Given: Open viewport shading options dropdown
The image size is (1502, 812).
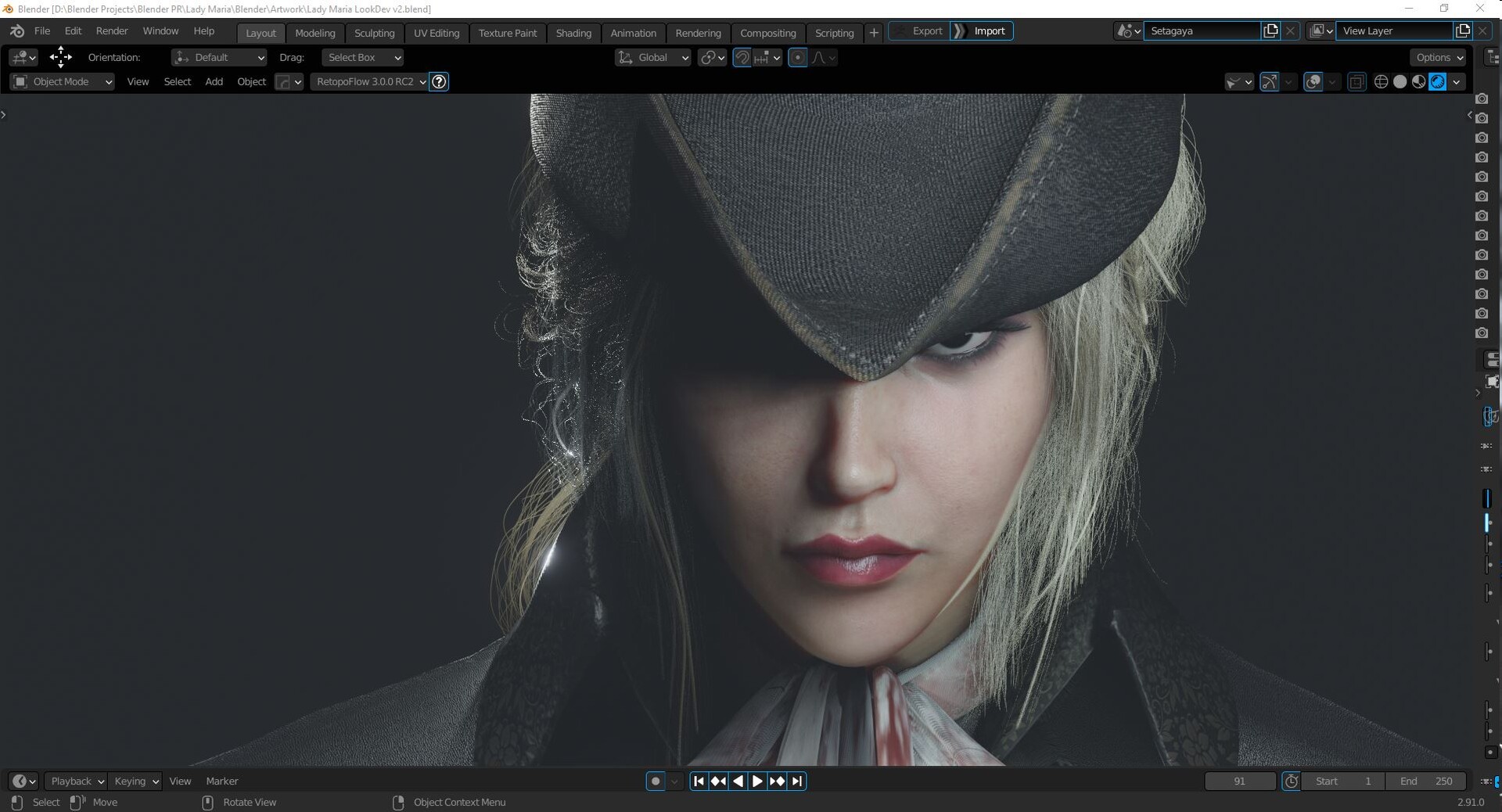Looking at the screenshot, I should pos(1457,81).
